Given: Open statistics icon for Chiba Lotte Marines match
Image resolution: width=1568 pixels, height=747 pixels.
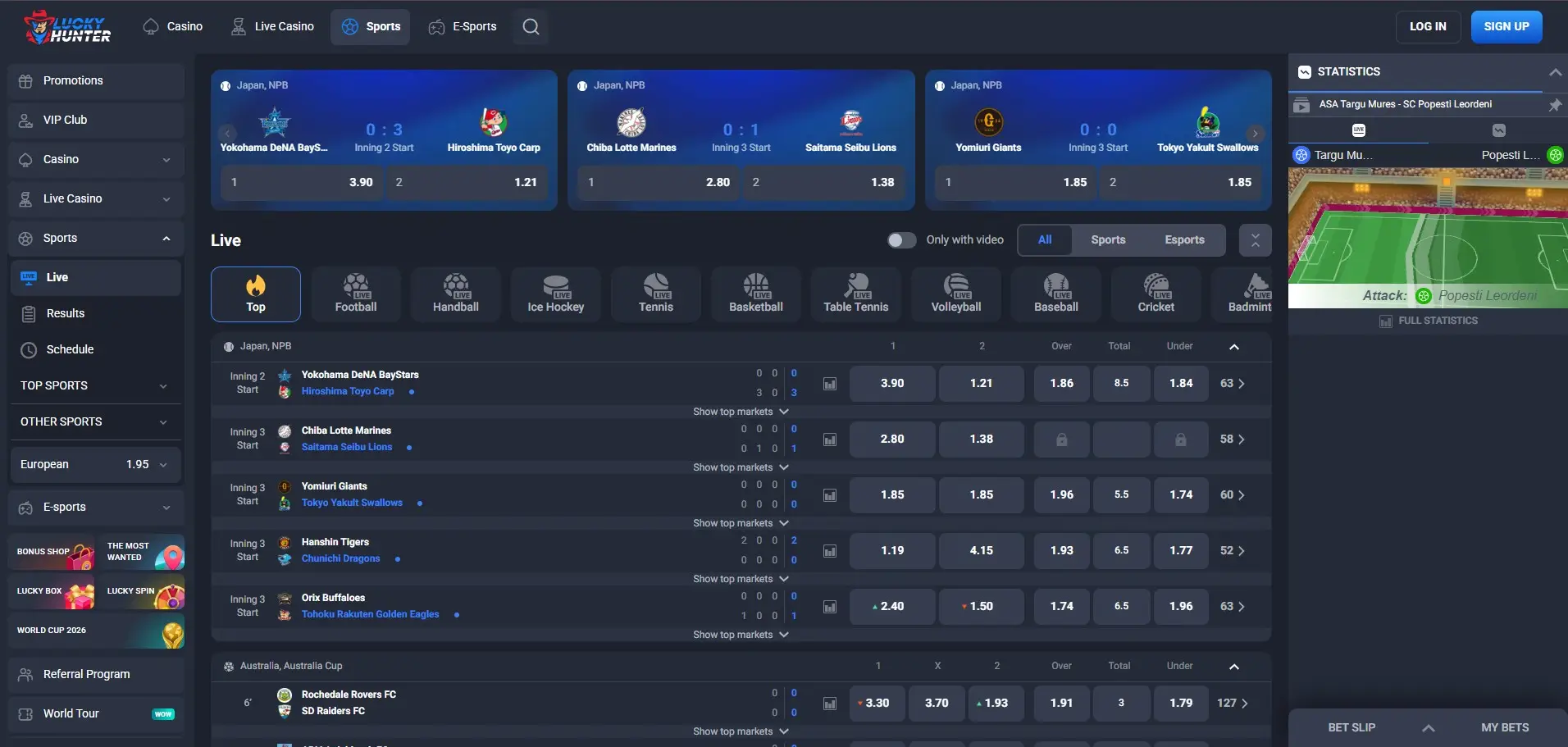Looking at the screenshot, I should click(x=830, y=440).
